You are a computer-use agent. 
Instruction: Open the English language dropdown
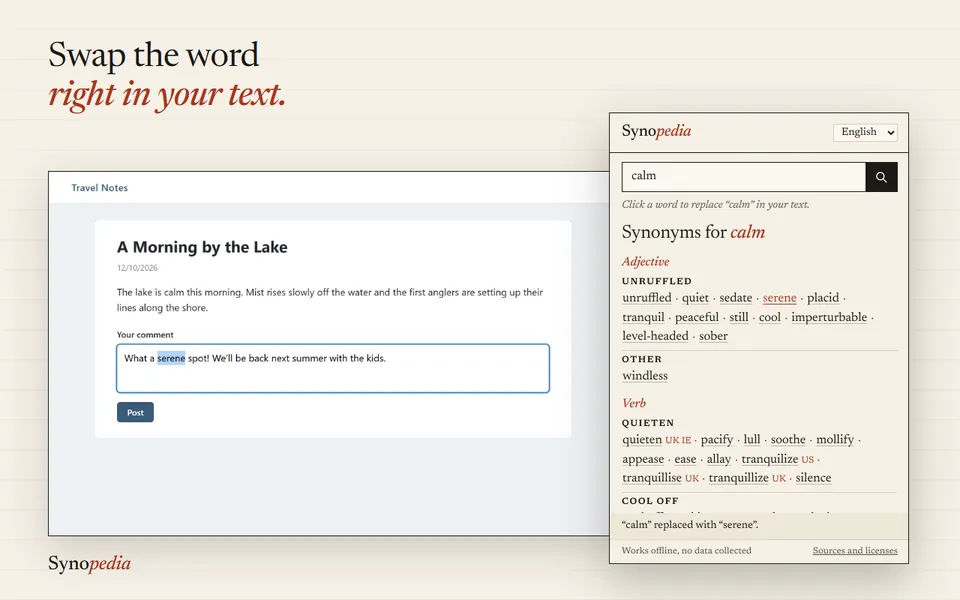point(865,132)
